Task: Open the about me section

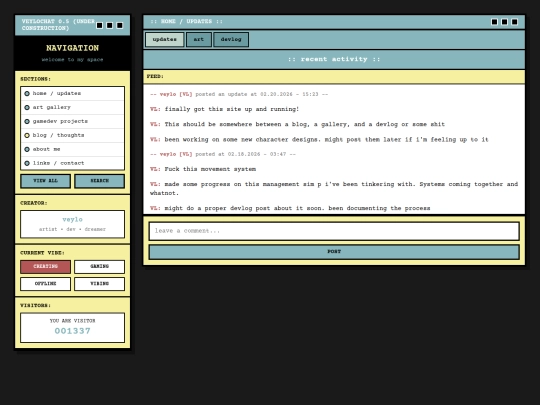Action: pos(72,149)
